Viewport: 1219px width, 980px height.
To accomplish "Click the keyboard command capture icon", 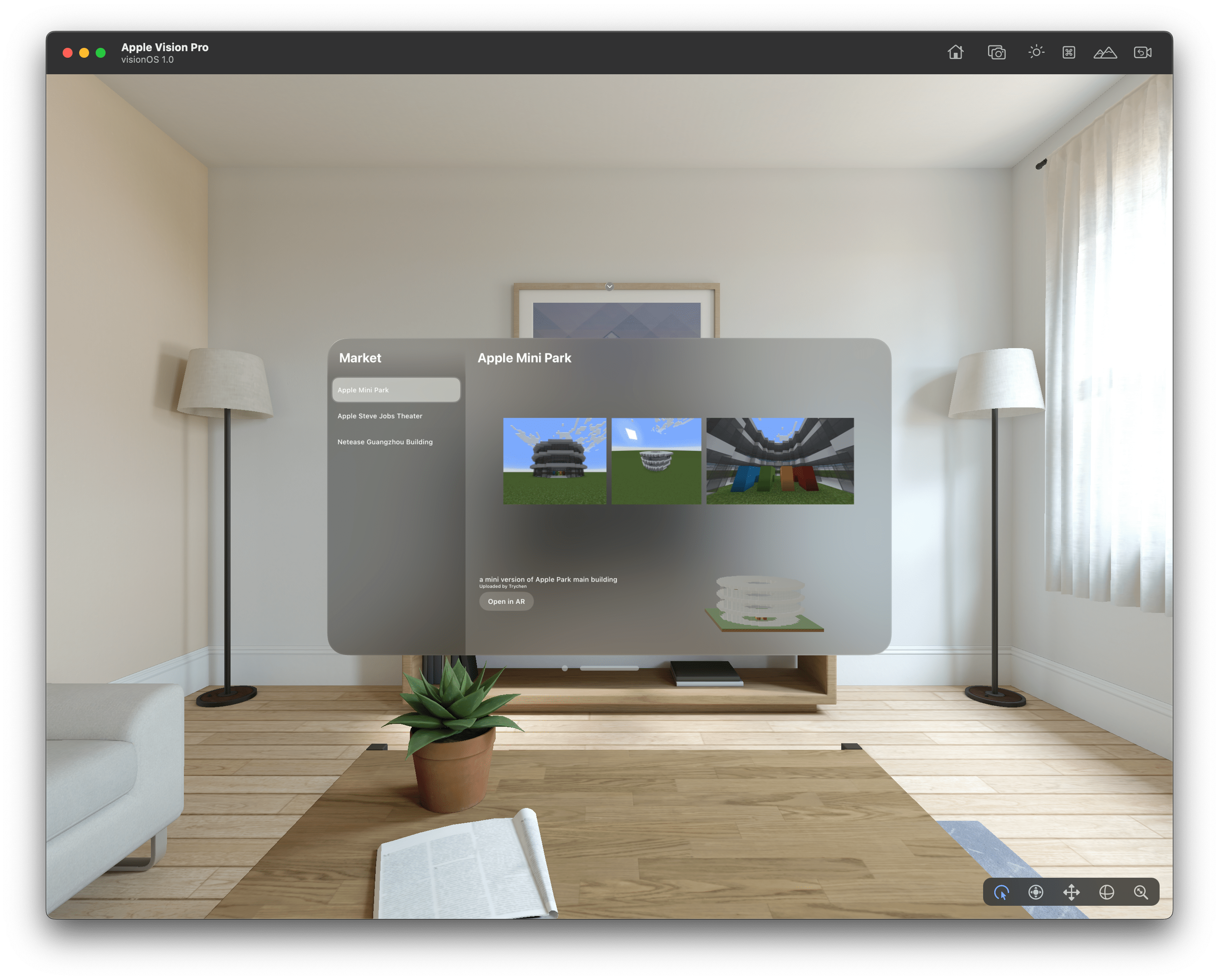I will (1068, 53).
